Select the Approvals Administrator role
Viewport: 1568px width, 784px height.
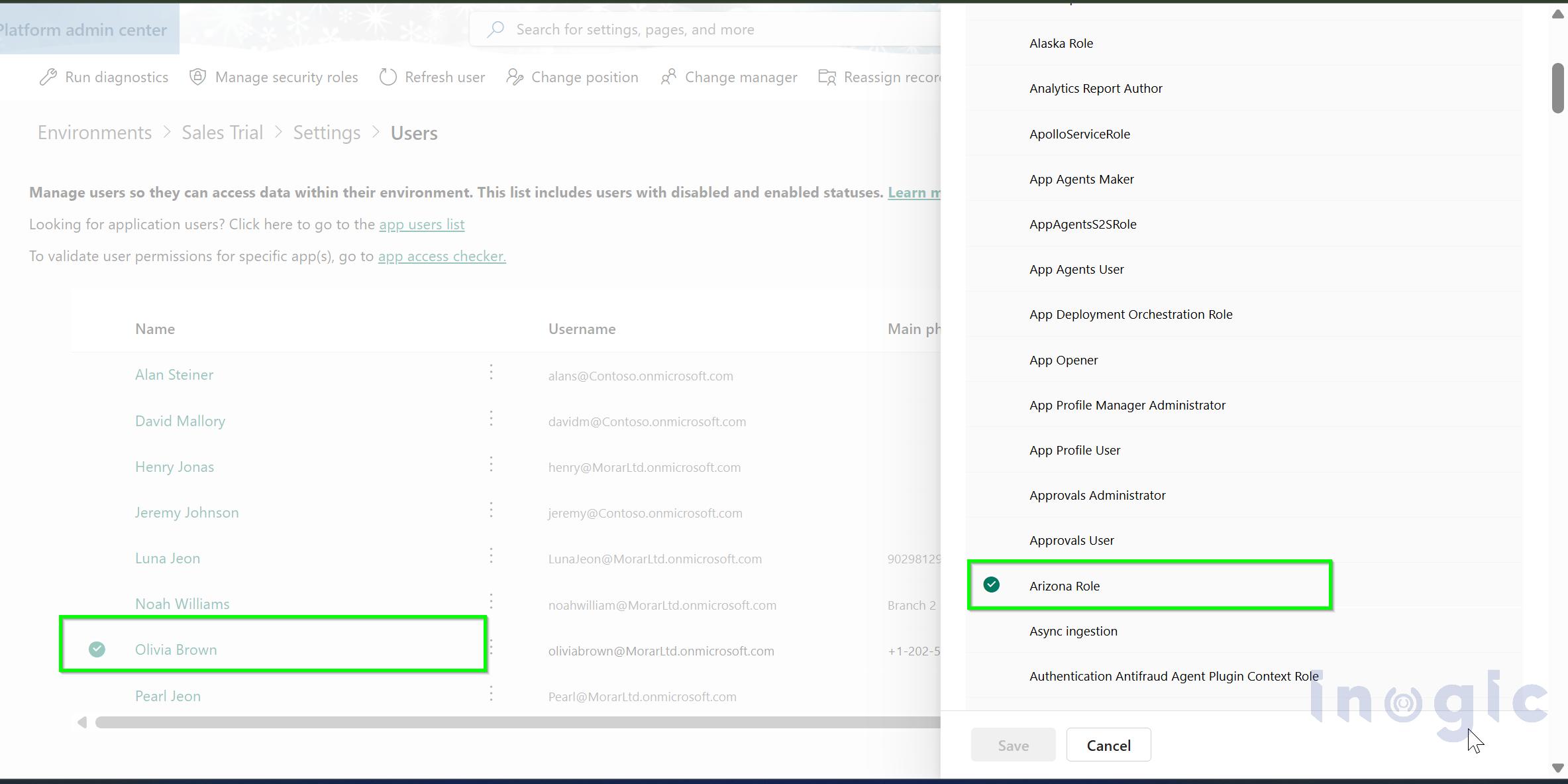[x=1243, y=495]
